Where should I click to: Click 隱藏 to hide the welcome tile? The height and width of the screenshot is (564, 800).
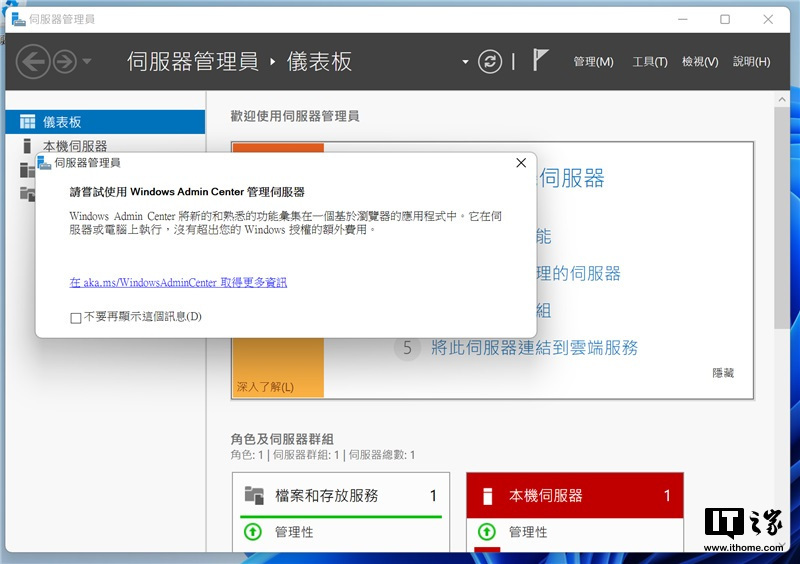click(723, 373)
